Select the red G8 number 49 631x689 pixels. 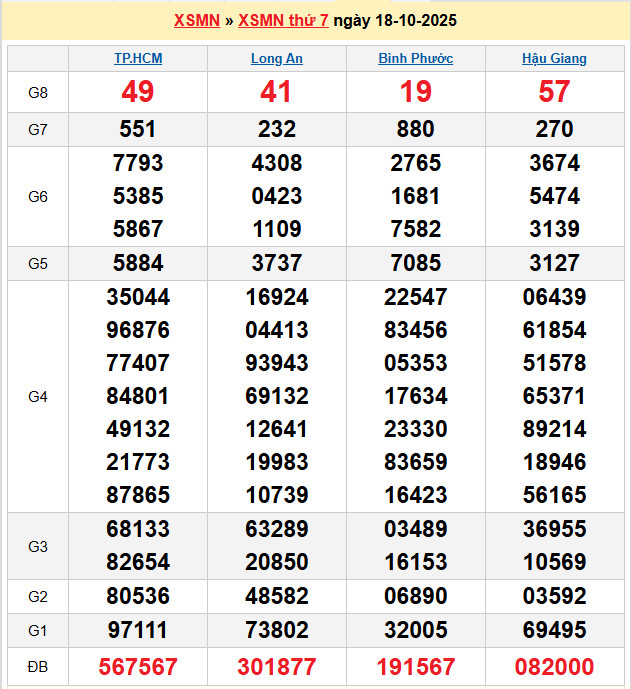click(x=138, y=93)
